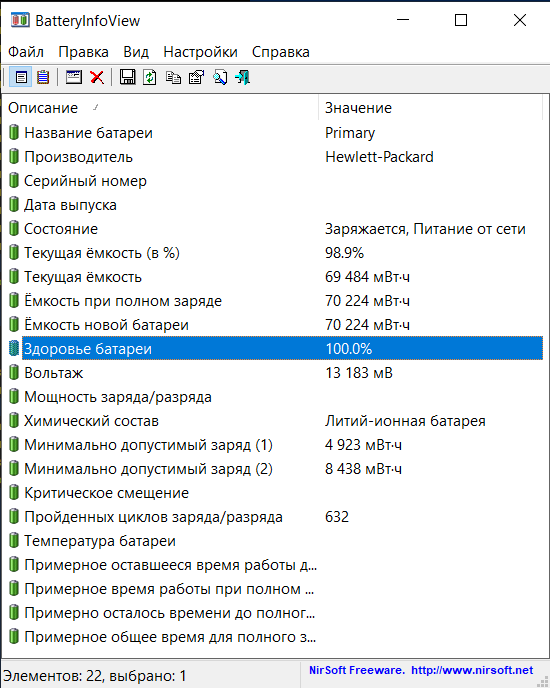The image size is (550, 688).
Task: Select the Производитель row
Action: (x=275, y=157)
